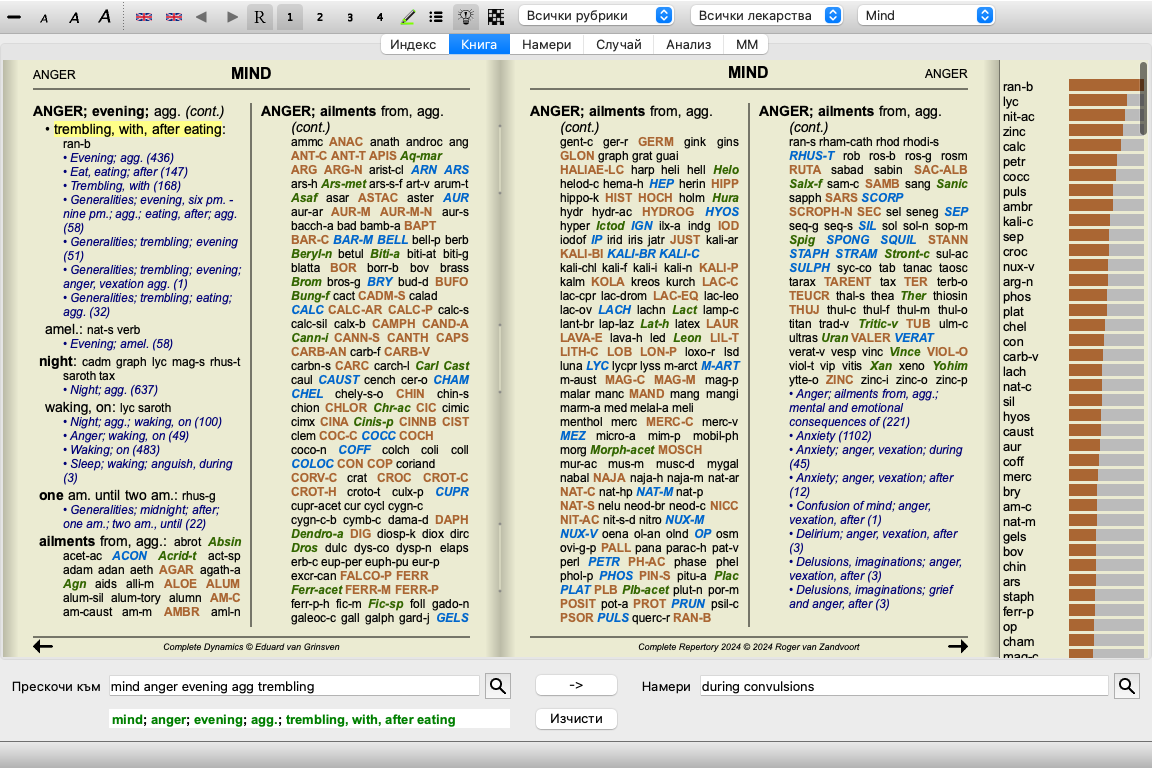Go to previous page with left arrow
The height and width of the screenshot is (768, 1152).
tap(43, 646)
